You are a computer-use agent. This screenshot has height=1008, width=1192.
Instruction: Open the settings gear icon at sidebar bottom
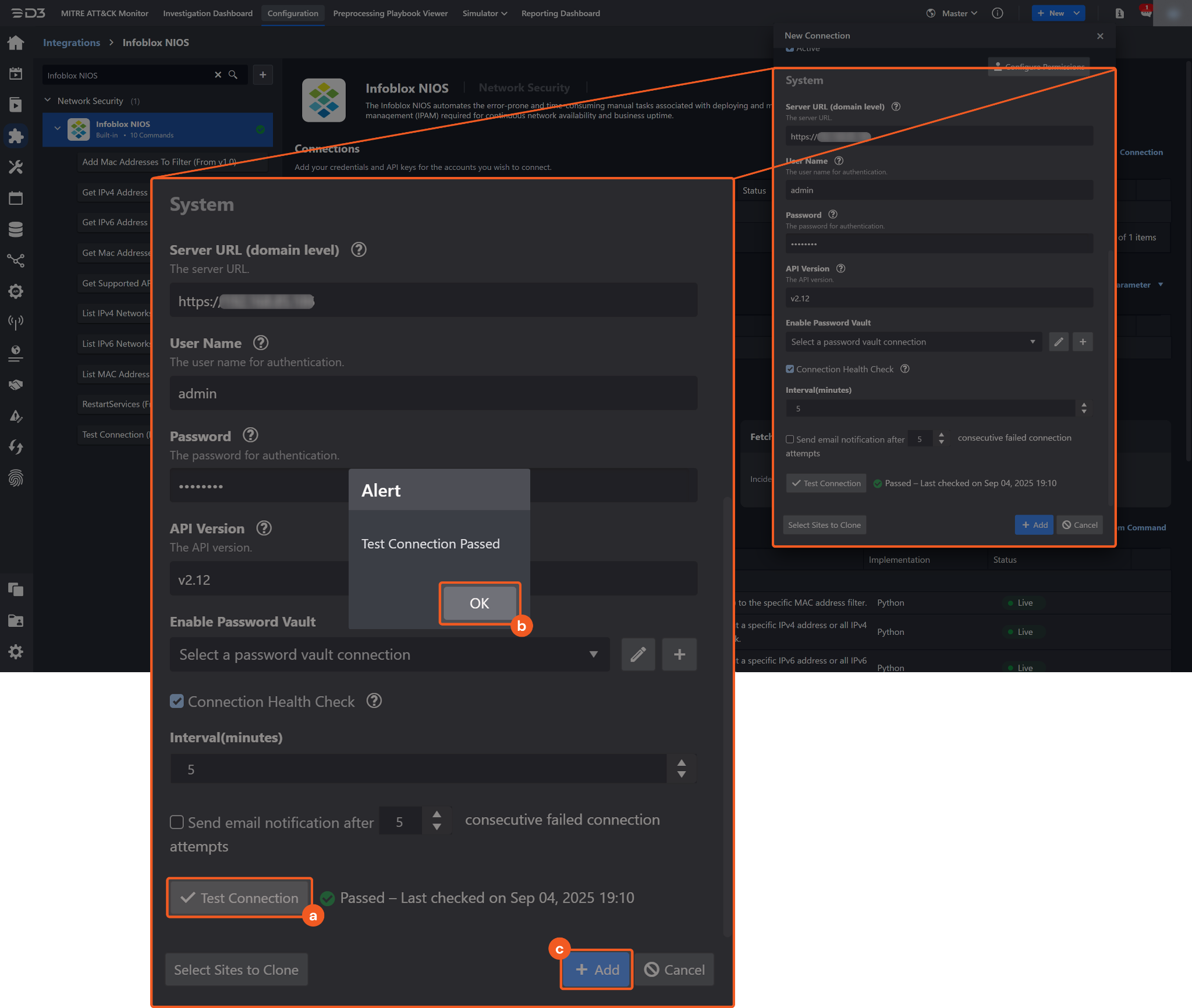coord(16,651)
